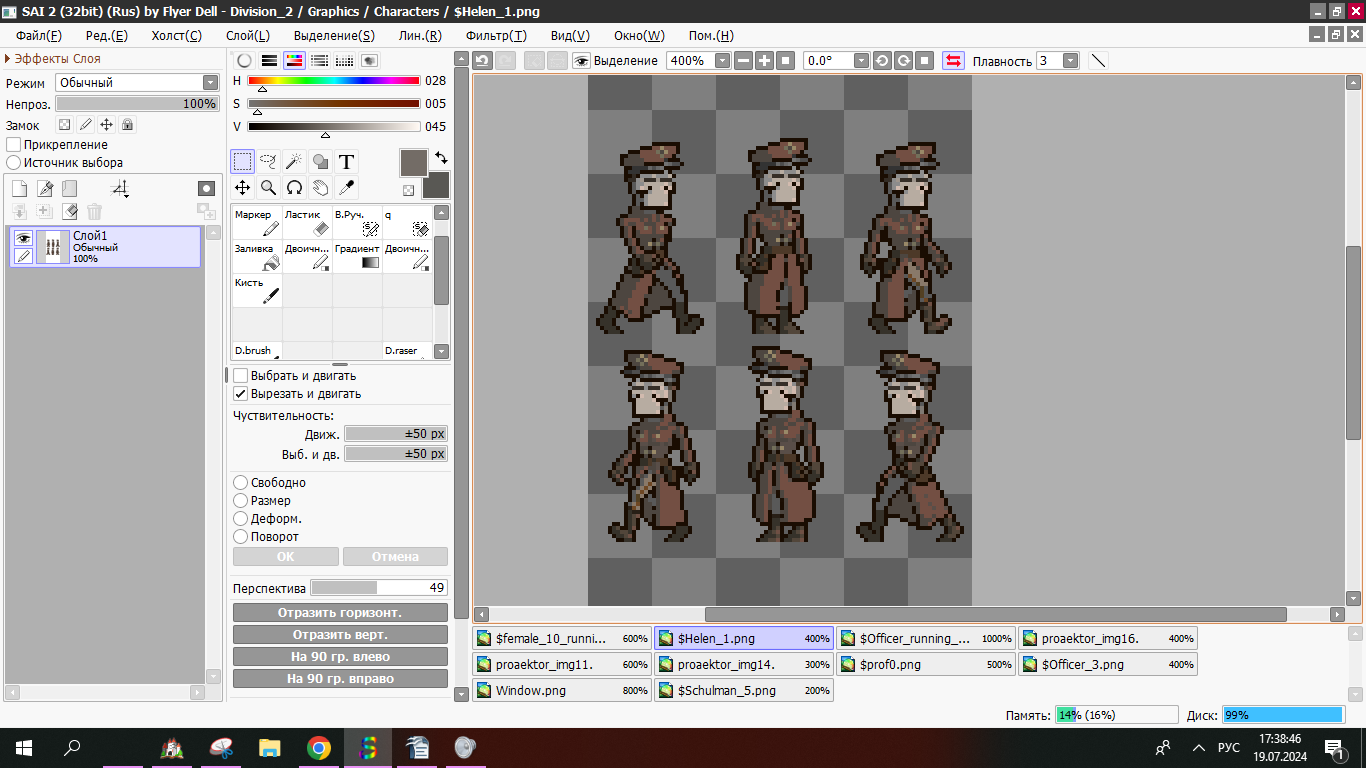Click the hue H color slider
1366x768 pixels.
click(x=333, y=81)
